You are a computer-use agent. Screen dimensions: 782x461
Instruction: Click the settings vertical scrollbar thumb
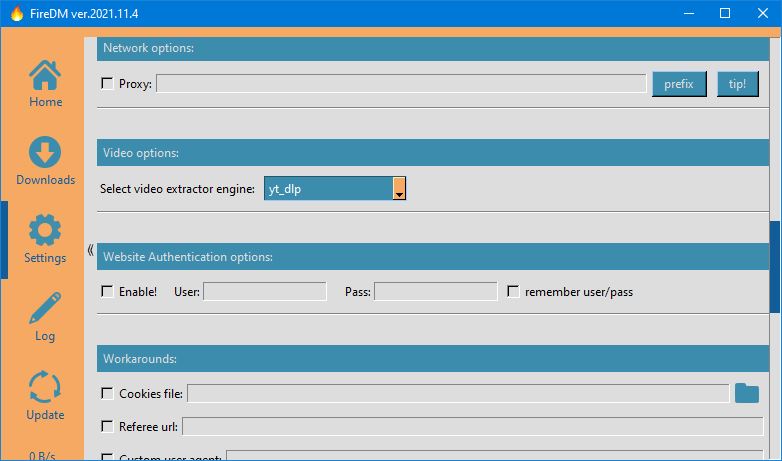775,267
